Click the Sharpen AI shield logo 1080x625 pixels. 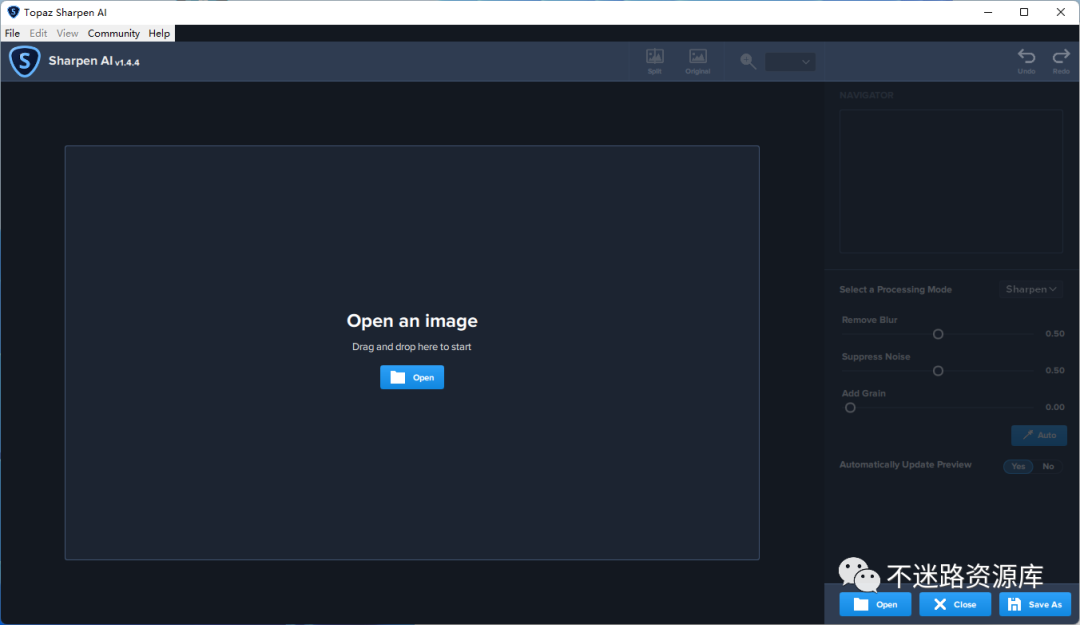[24, 61]
